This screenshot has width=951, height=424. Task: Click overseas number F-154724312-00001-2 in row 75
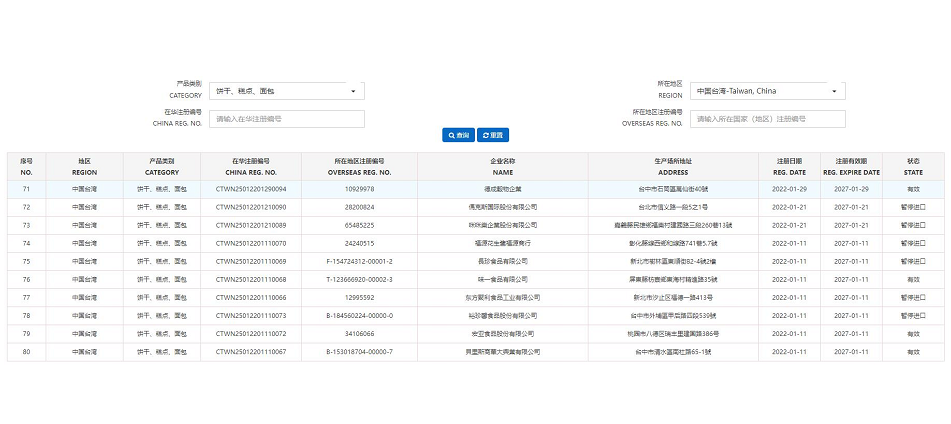coord(359,261)
